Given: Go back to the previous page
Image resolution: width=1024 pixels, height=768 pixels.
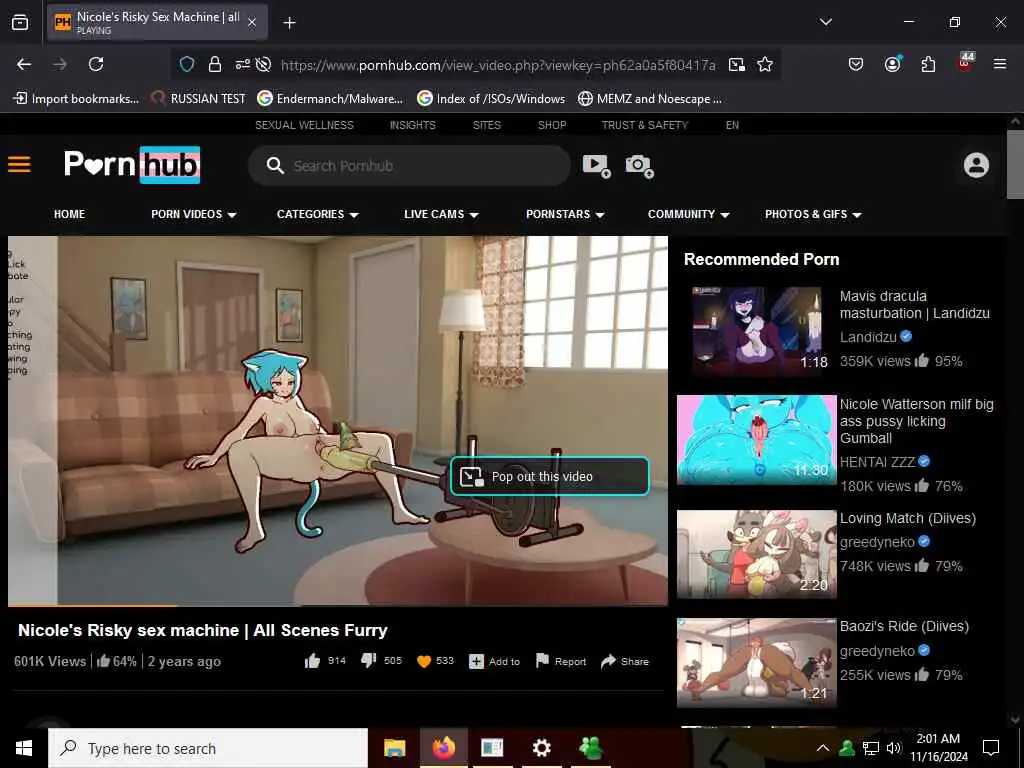Looking at the screenshot, I should [x=24, y=64].
